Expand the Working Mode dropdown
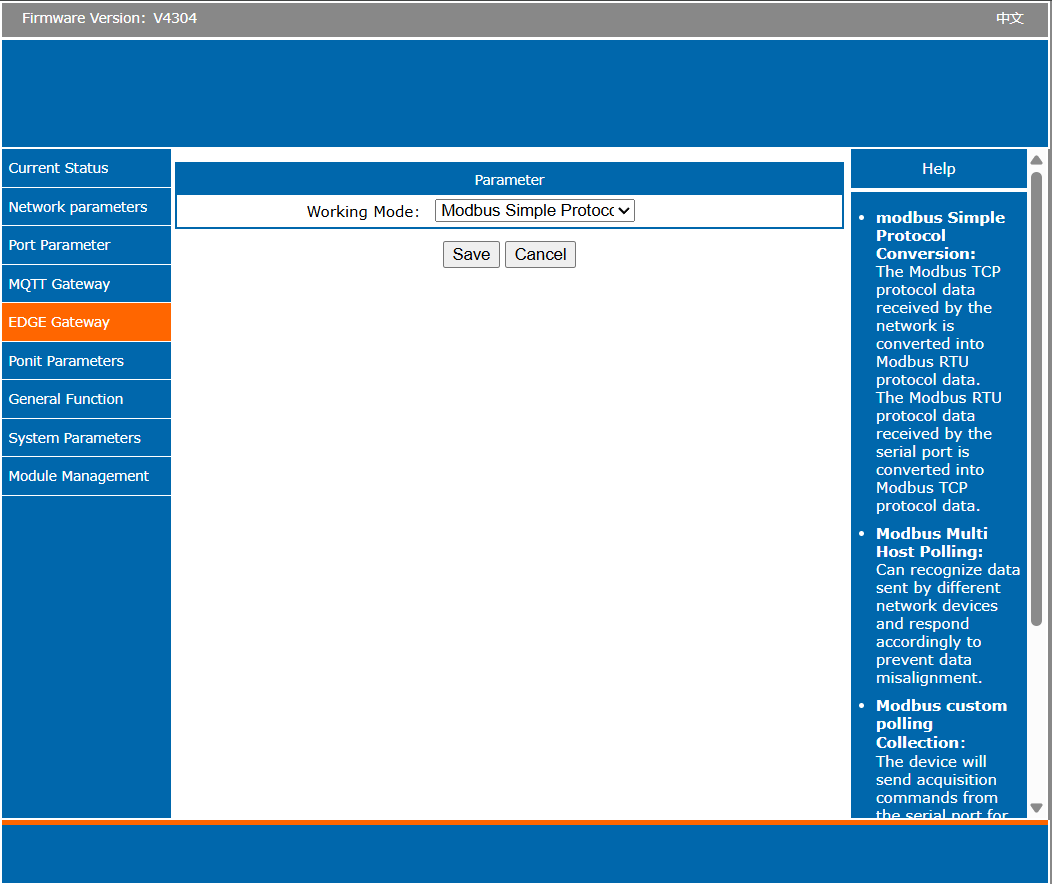The image size is (1052, 884). [x=535, y=211]
